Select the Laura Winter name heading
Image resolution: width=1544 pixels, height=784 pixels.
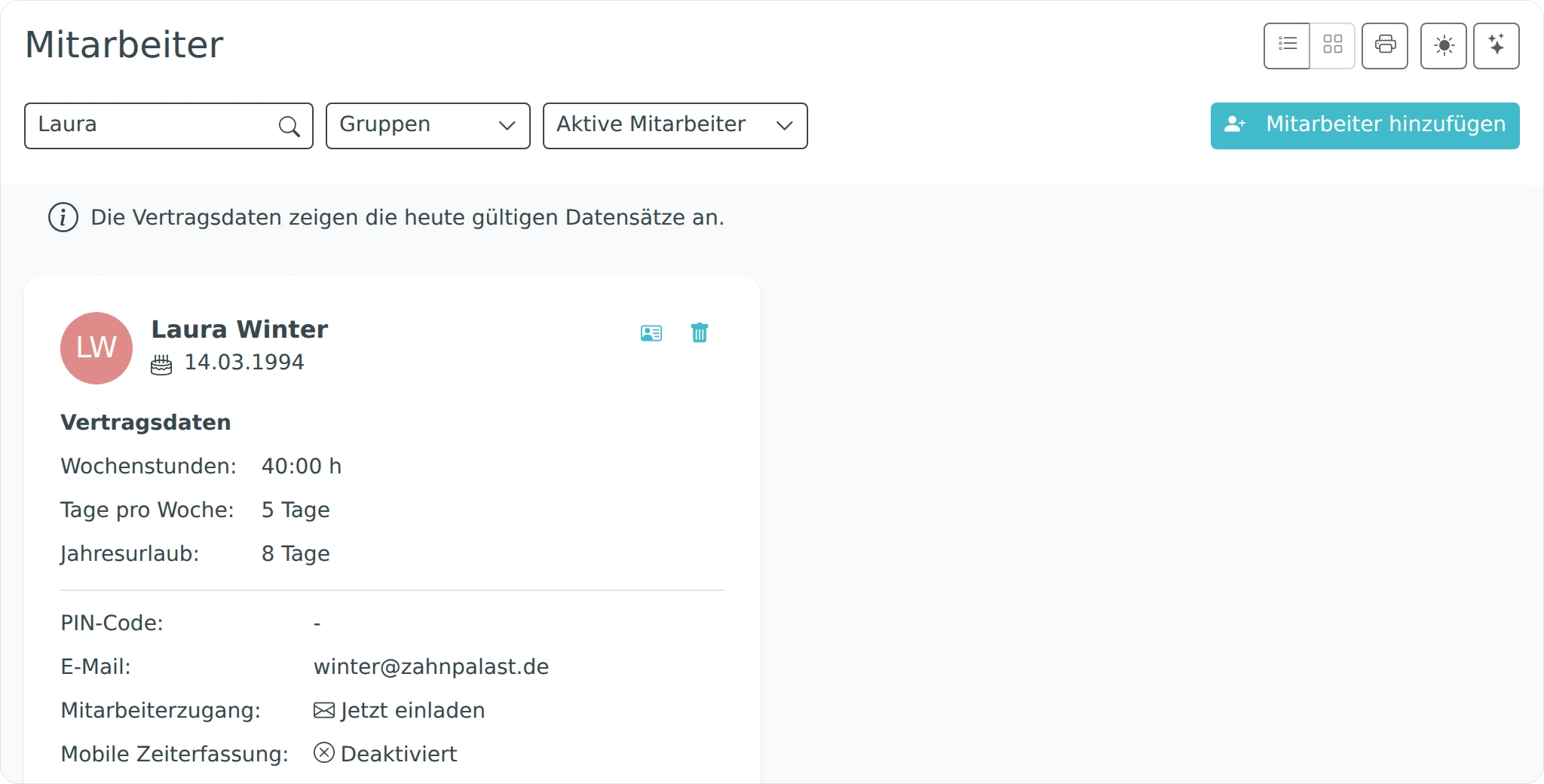pyautogui.click(x=240, y=329)
